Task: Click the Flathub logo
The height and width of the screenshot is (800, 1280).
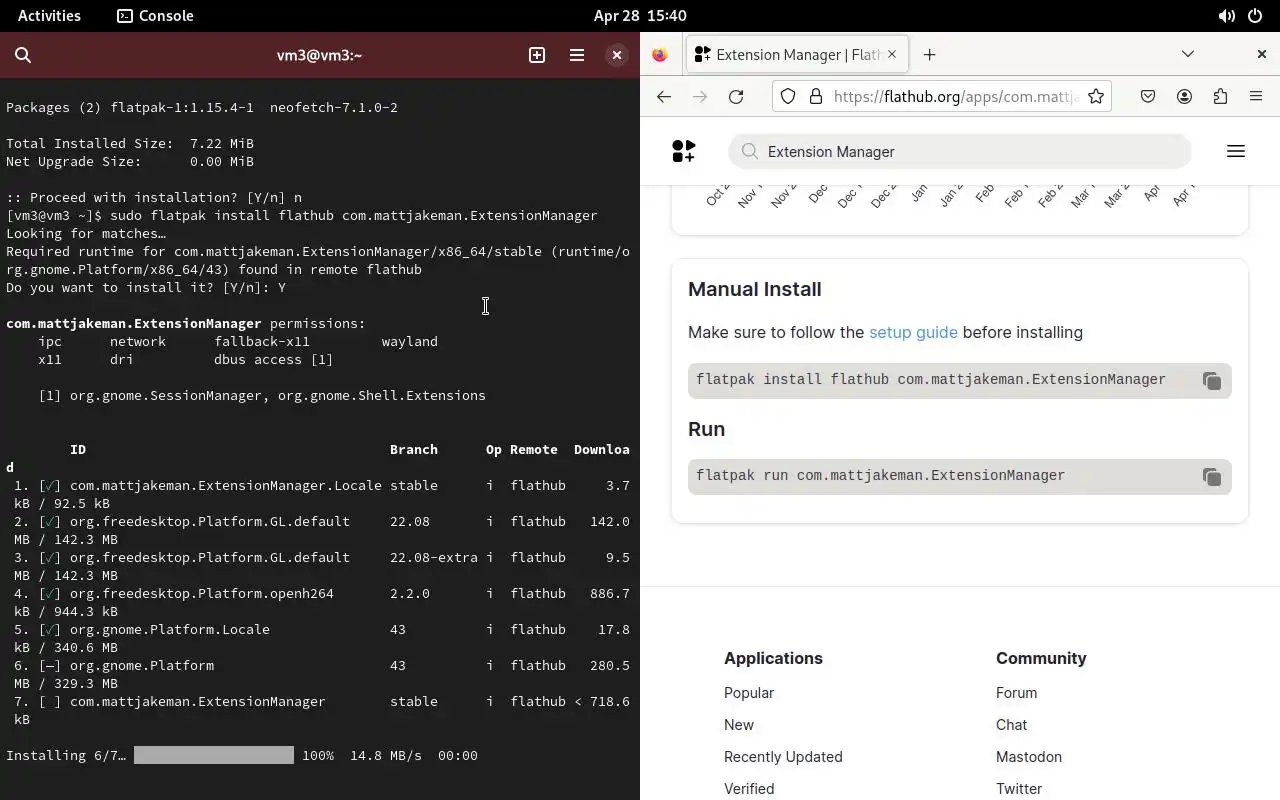Action: [x=684, y=151]
